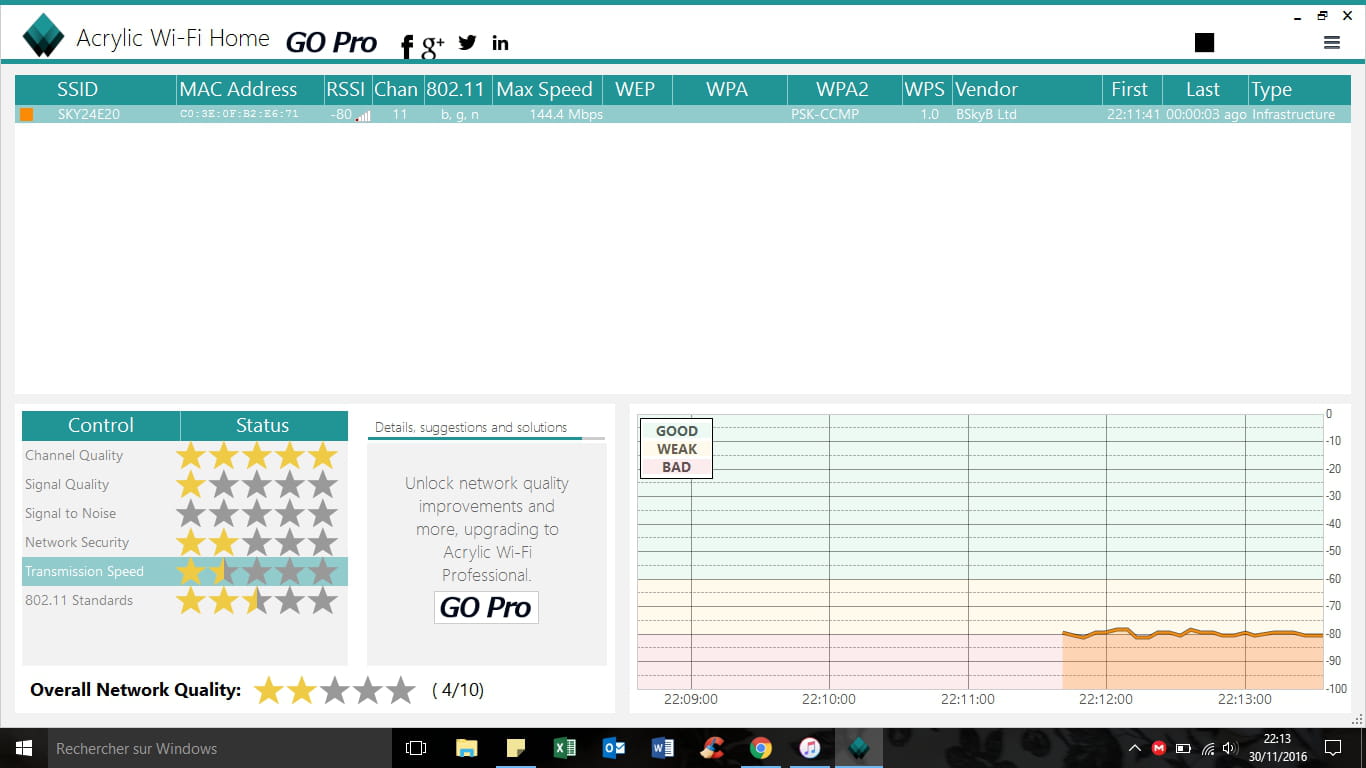1366x768 pixels.
Task: Open the Facebook page icon
Action: coord(407,46)
